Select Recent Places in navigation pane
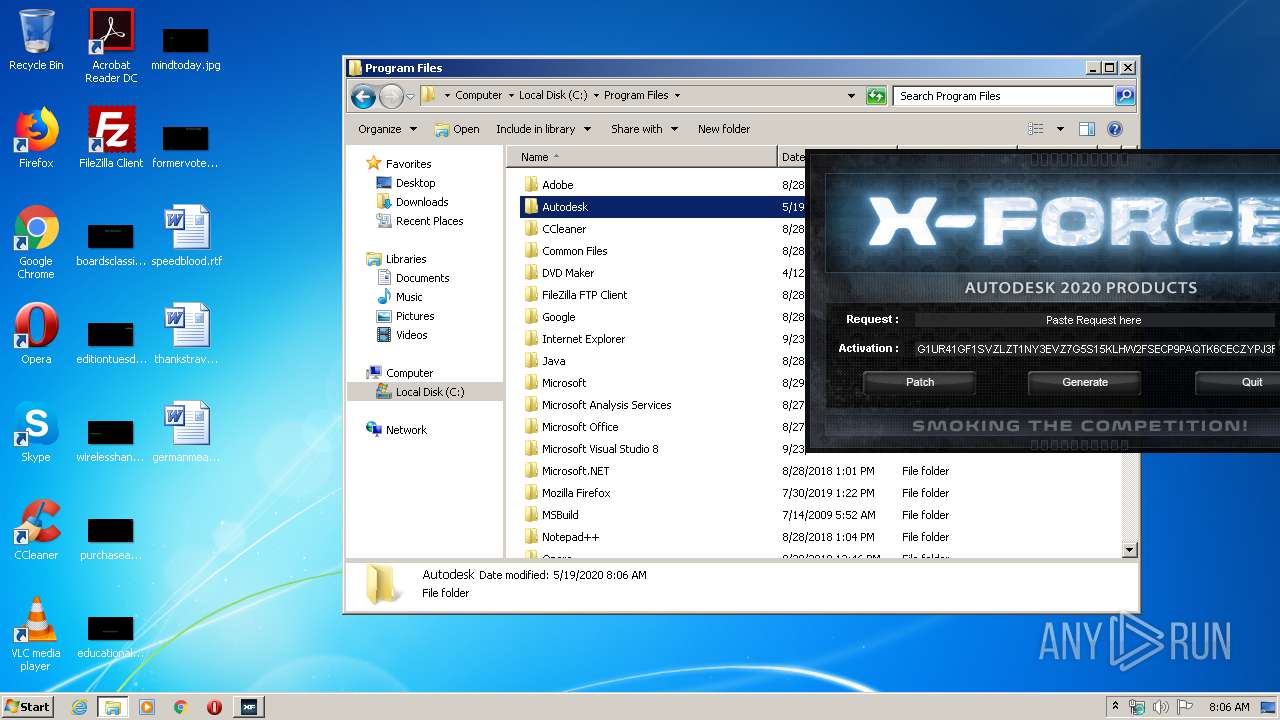This screenshot has width=1280, height=720. [429, 221]
